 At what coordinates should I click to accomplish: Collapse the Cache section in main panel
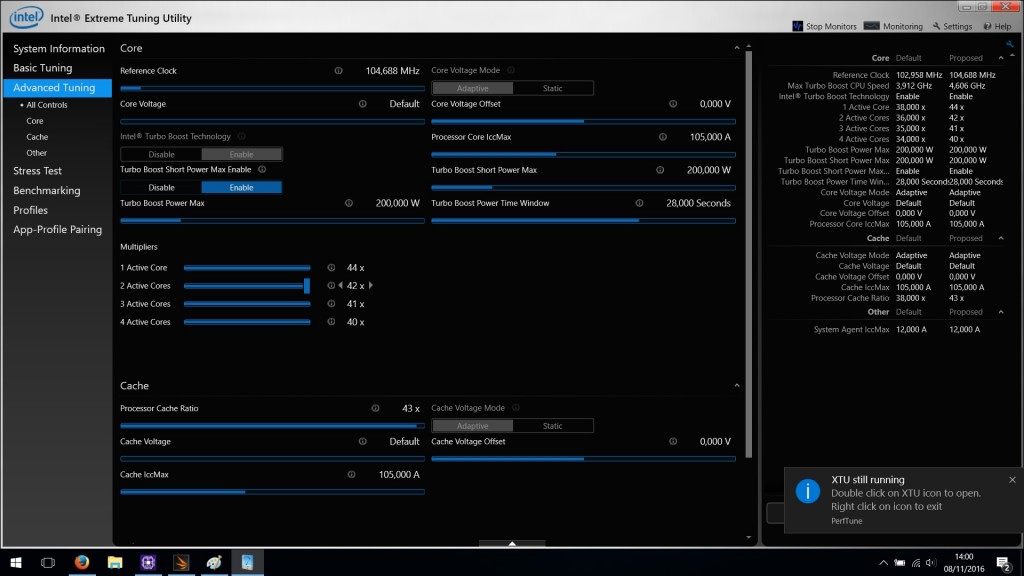click(x=737, y=385)
